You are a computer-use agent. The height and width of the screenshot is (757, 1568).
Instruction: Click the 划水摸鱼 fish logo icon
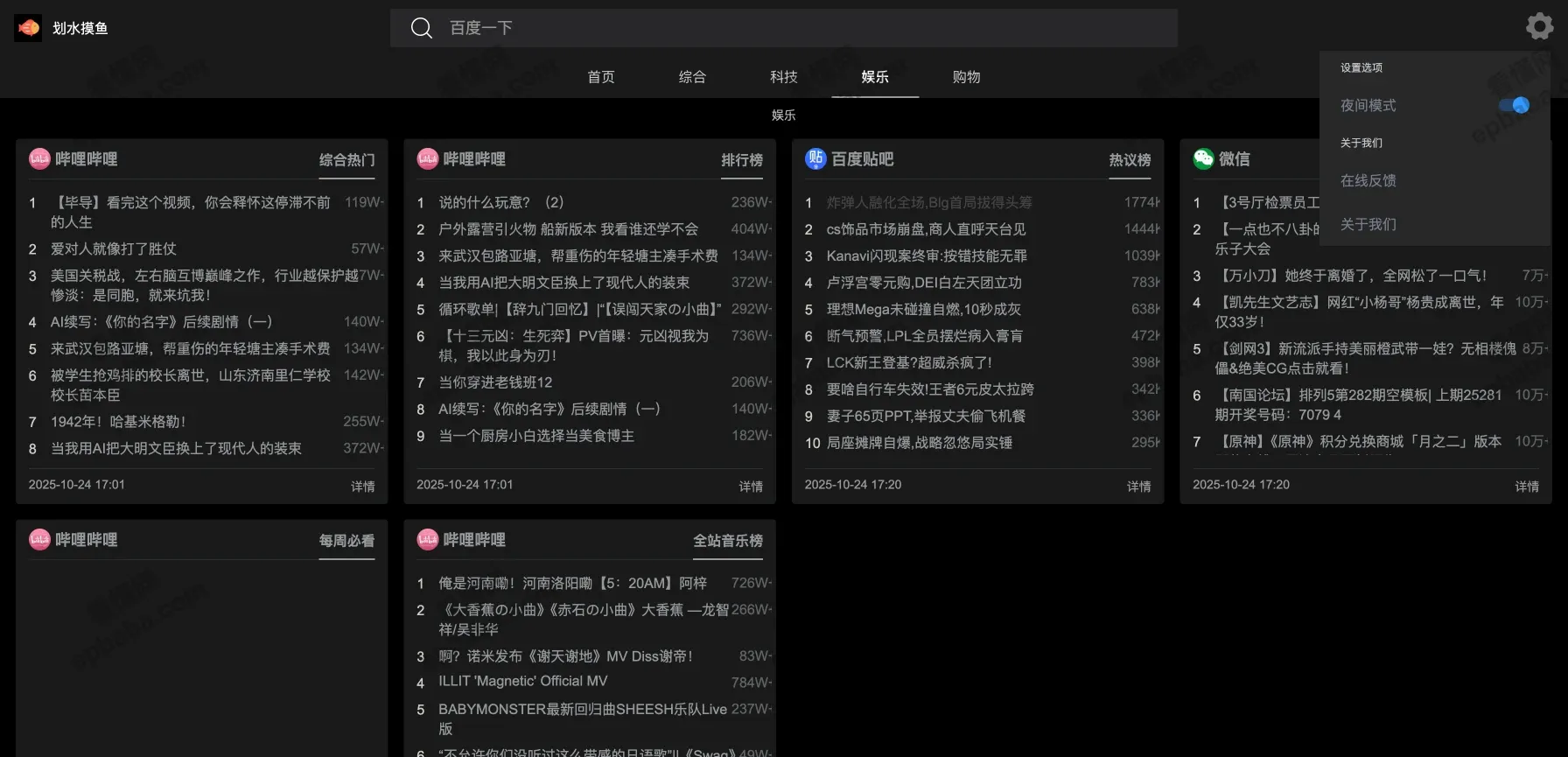tap(28, 28)
